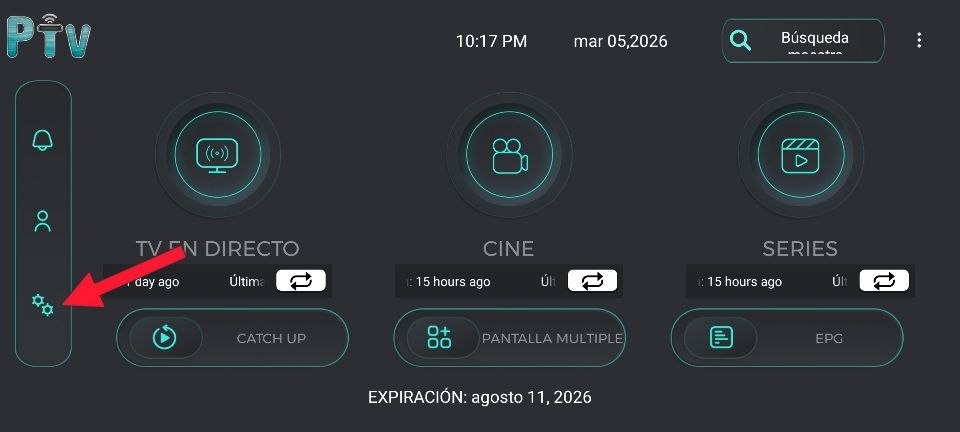
Task: Refresh the TV en Directo playlist
Action: click(x=301, y=281)
